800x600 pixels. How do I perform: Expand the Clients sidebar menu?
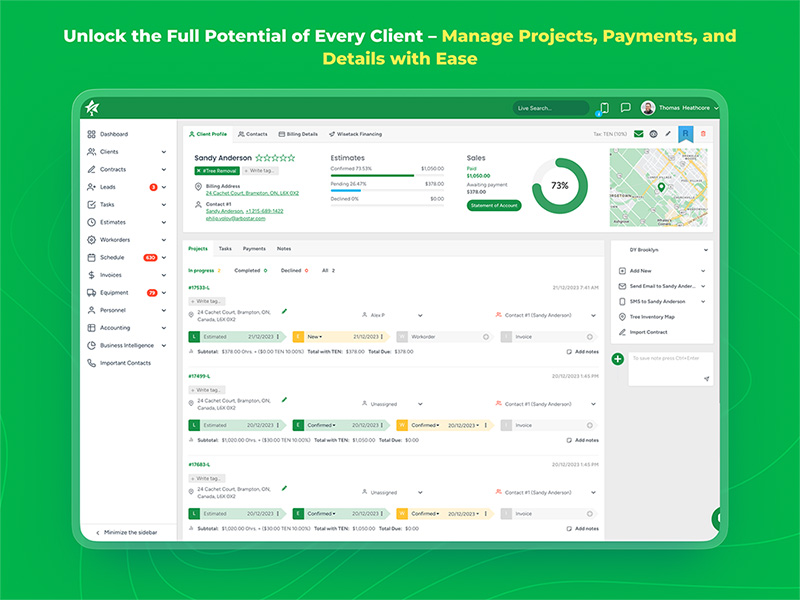164,152
